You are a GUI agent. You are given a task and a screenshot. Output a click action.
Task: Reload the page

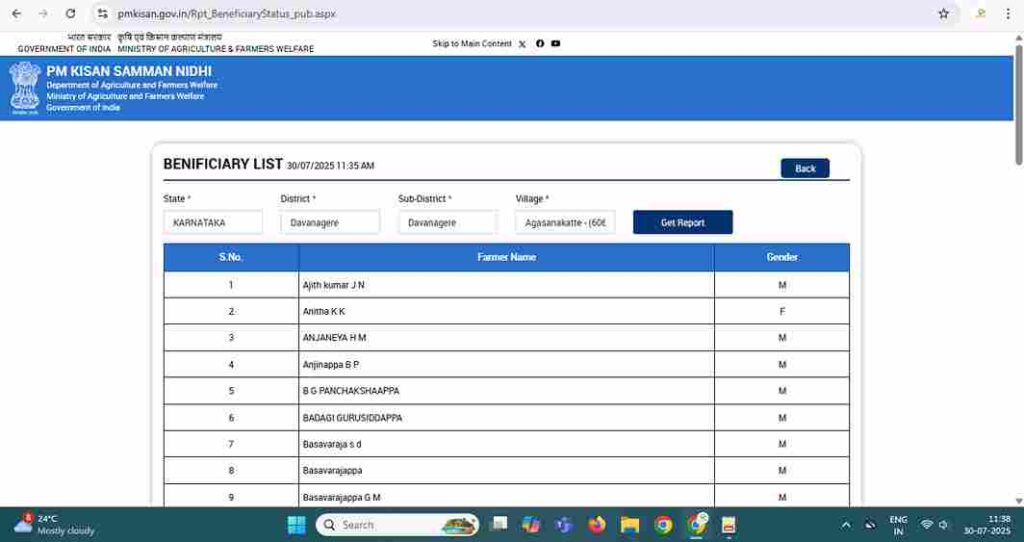[70, 14]
